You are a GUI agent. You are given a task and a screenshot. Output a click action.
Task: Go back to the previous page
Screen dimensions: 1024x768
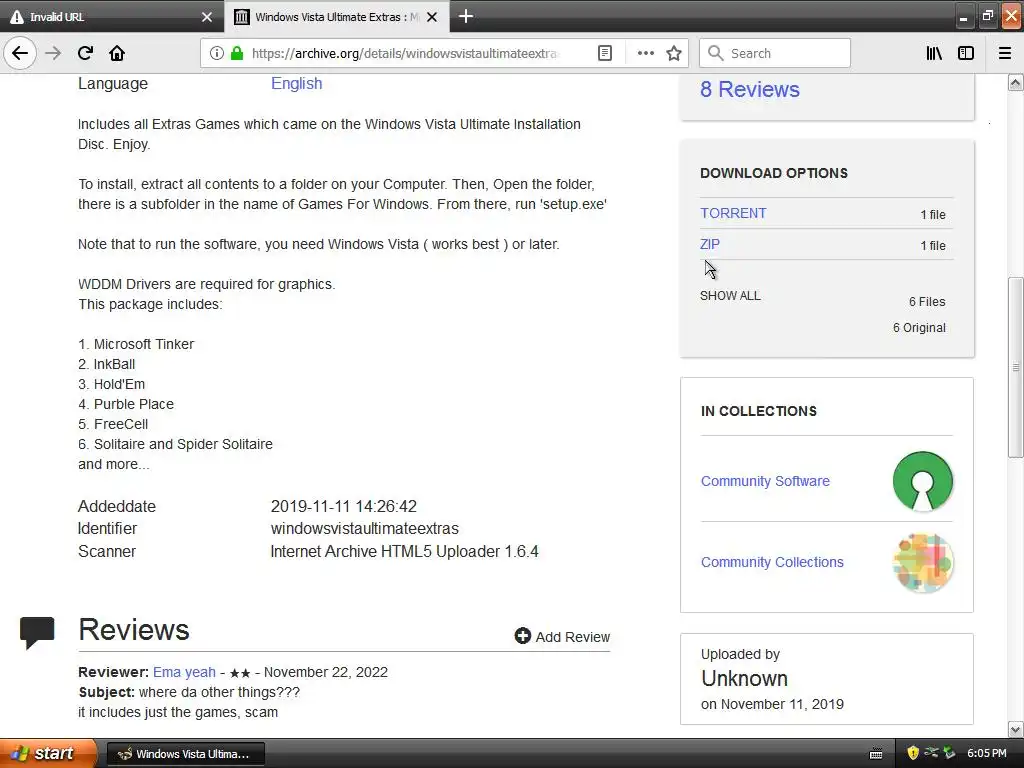coord(20,53)
